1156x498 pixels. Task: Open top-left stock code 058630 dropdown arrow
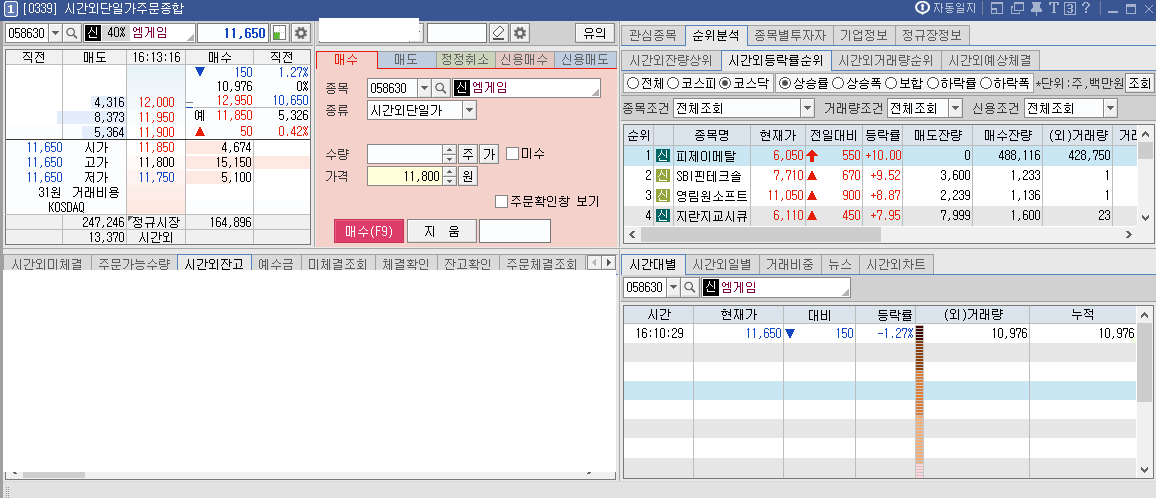(x=55, y=33)
